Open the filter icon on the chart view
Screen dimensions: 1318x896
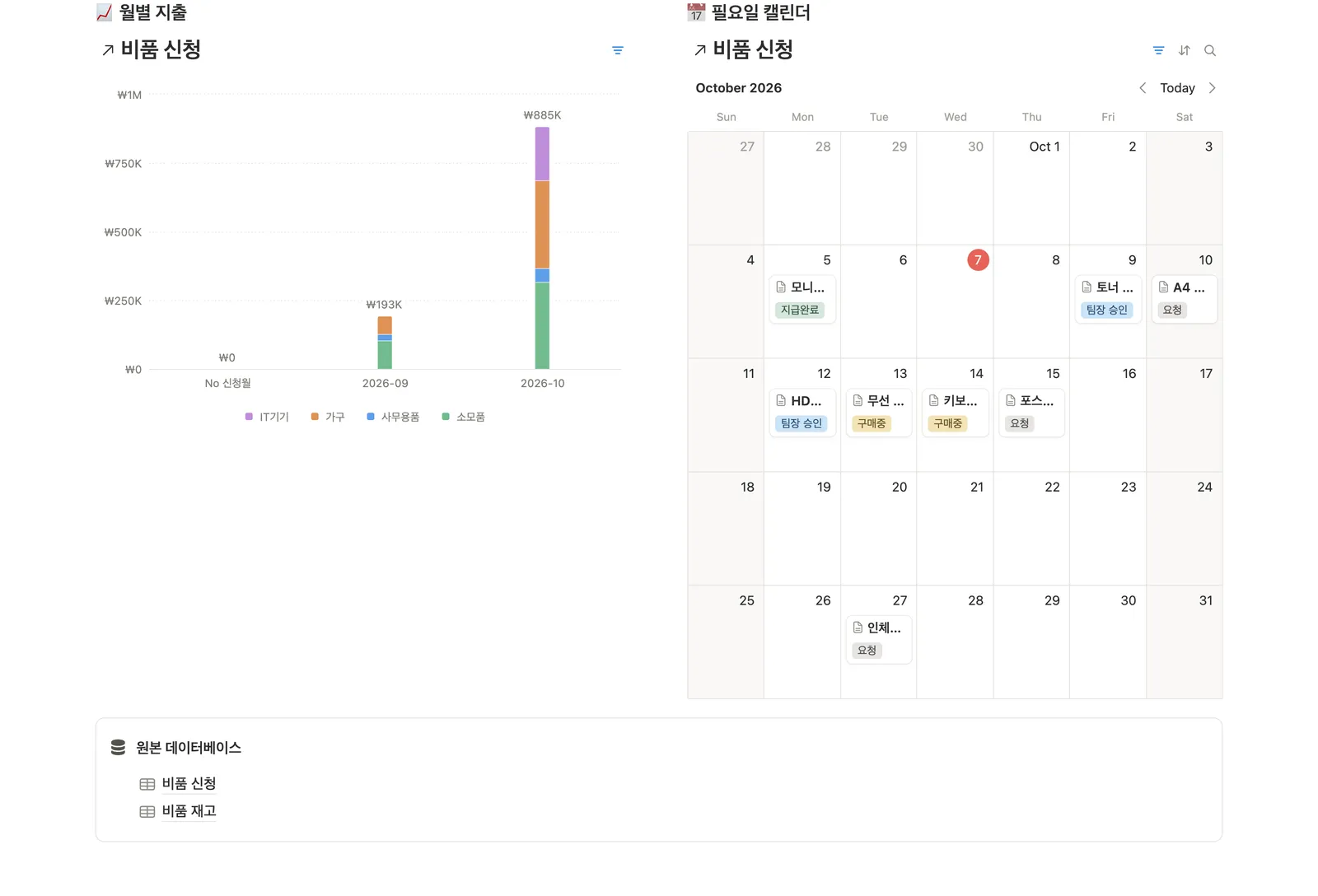[618, 51]
